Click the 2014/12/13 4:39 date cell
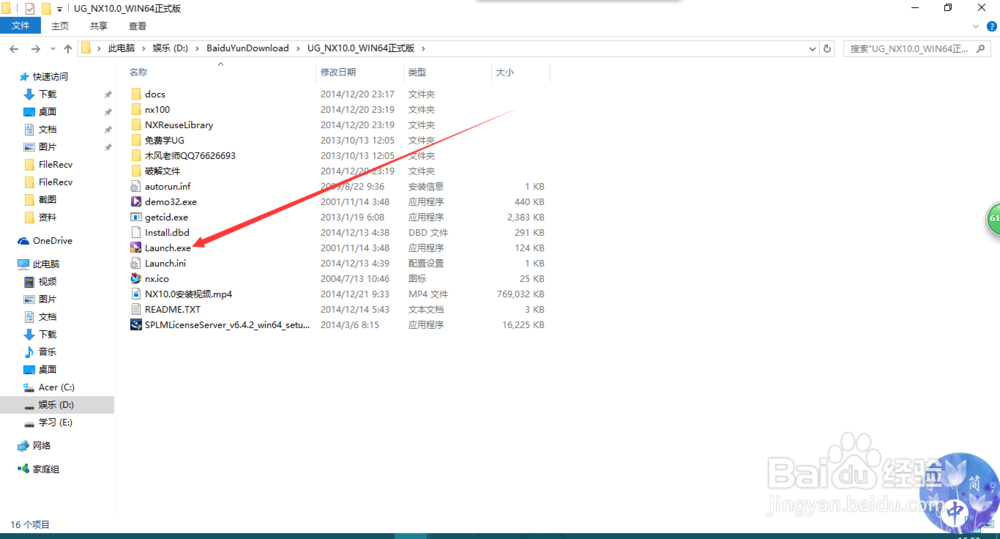The image size is (1000, 539). coord(355,263)
